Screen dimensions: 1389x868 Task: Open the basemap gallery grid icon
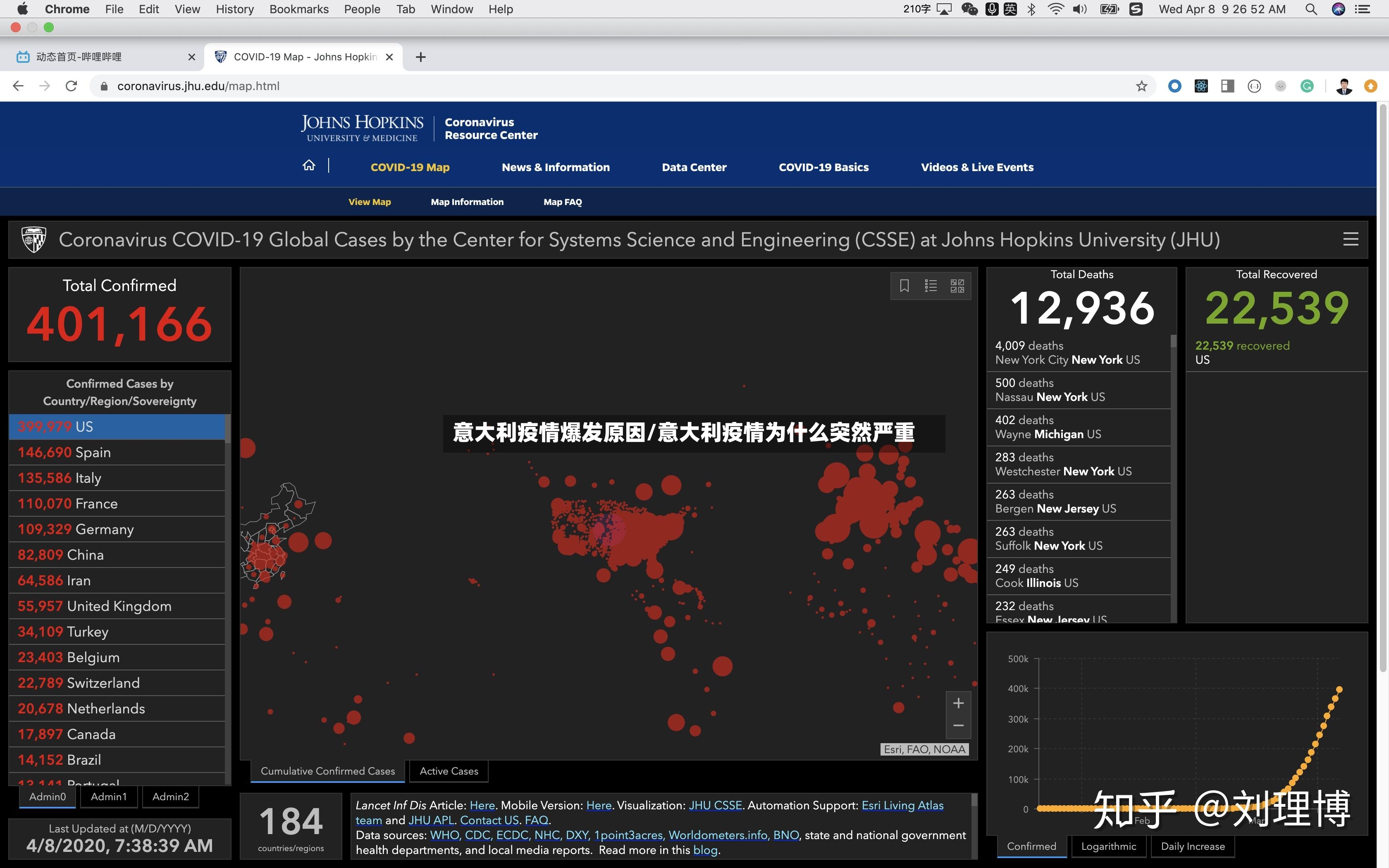pos(957,286)
